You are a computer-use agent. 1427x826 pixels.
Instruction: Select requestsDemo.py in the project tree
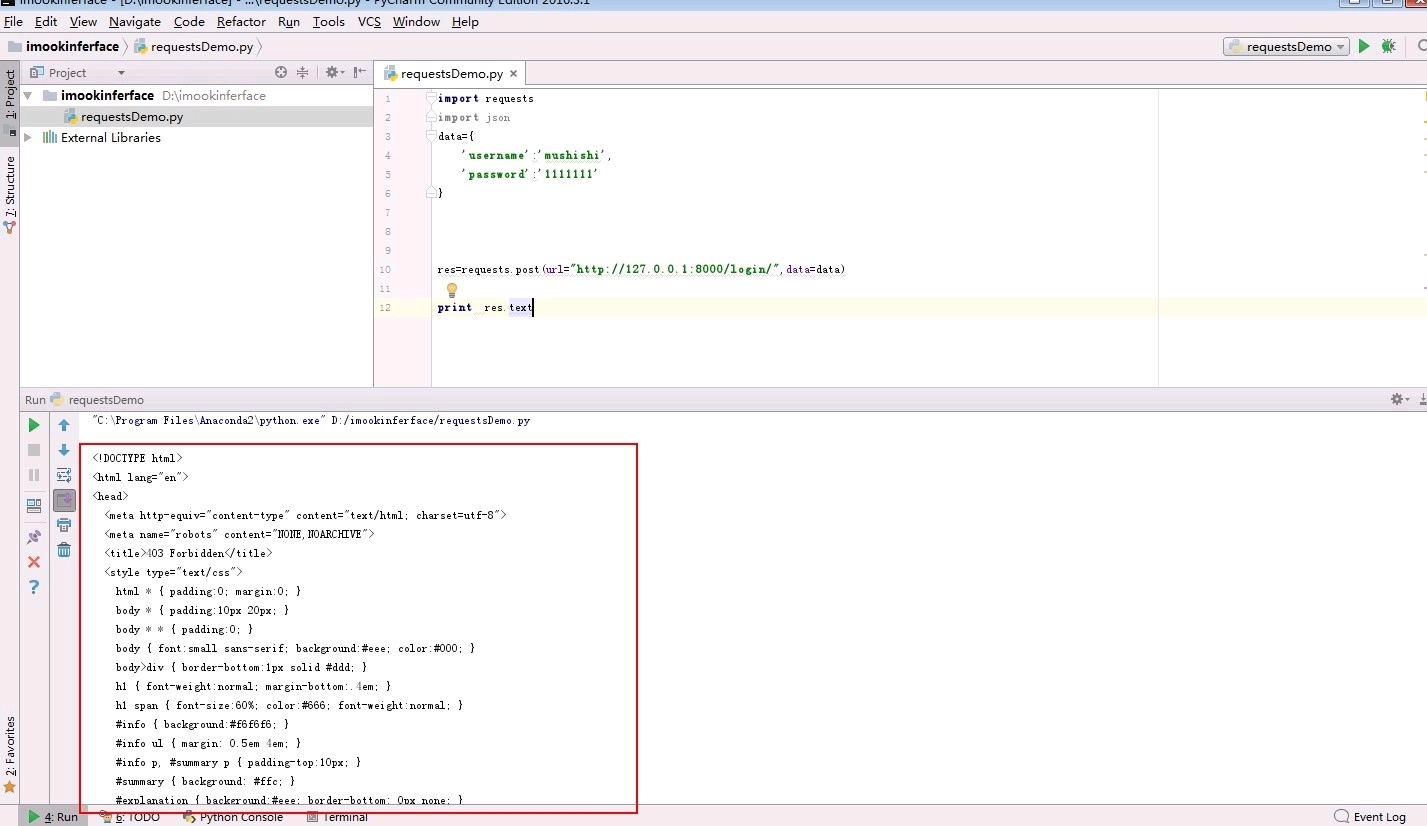(x=132, y=117)
